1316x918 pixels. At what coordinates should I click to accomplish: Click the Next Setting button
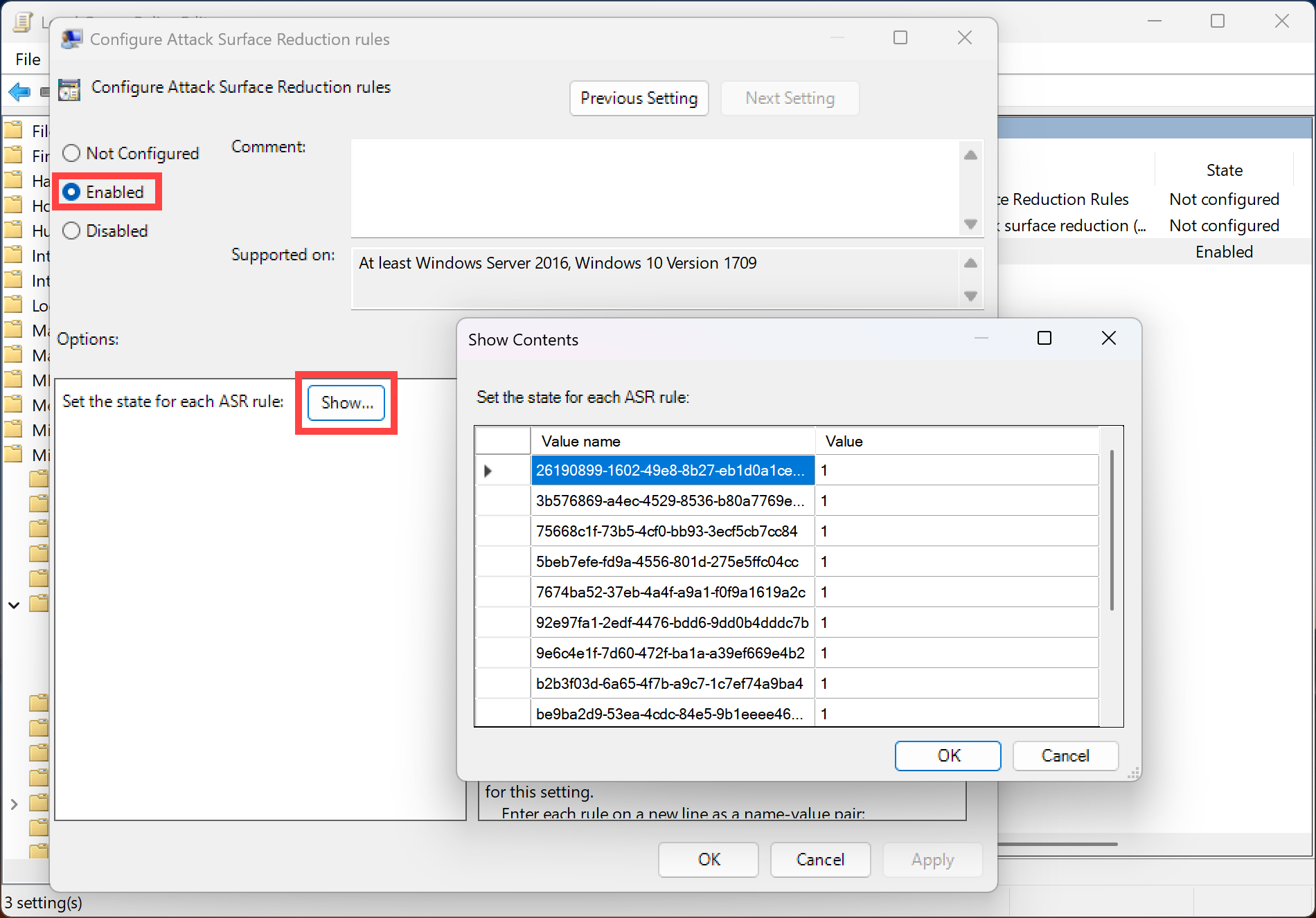(790, 98)
